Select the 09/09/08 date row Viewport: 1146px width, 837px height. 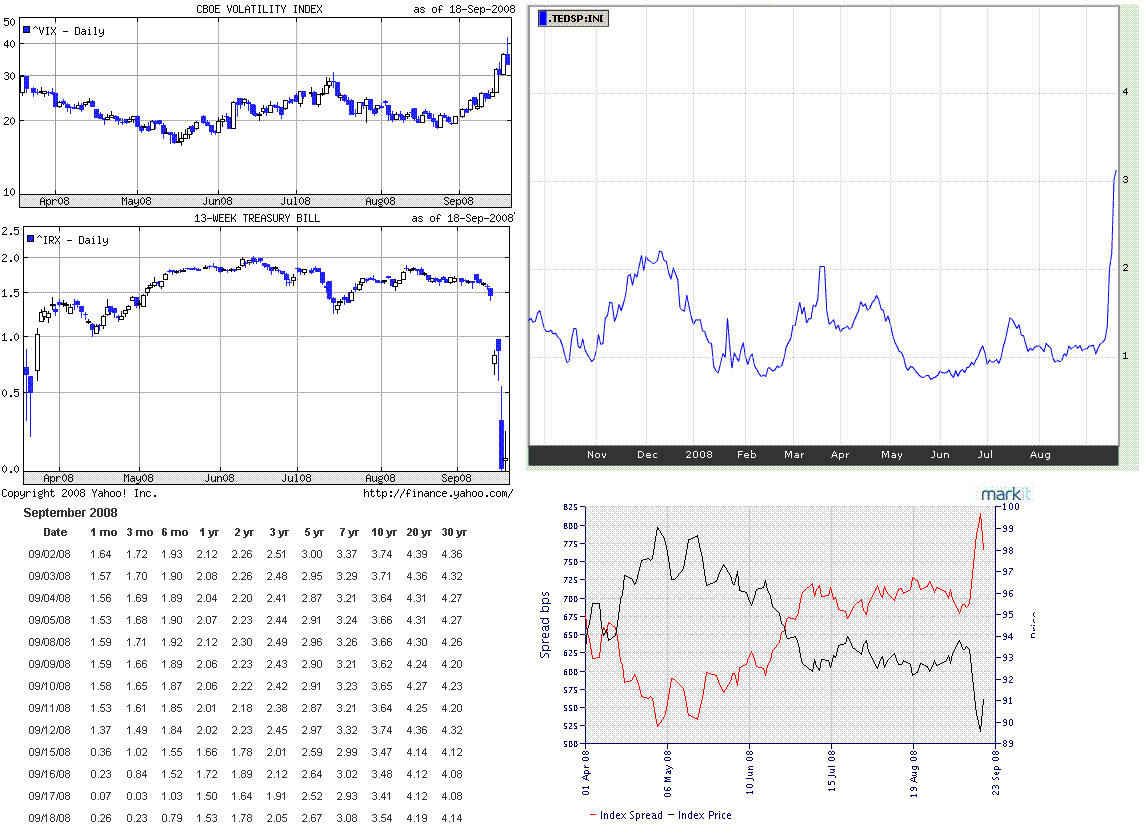click(x=246, y=664)
